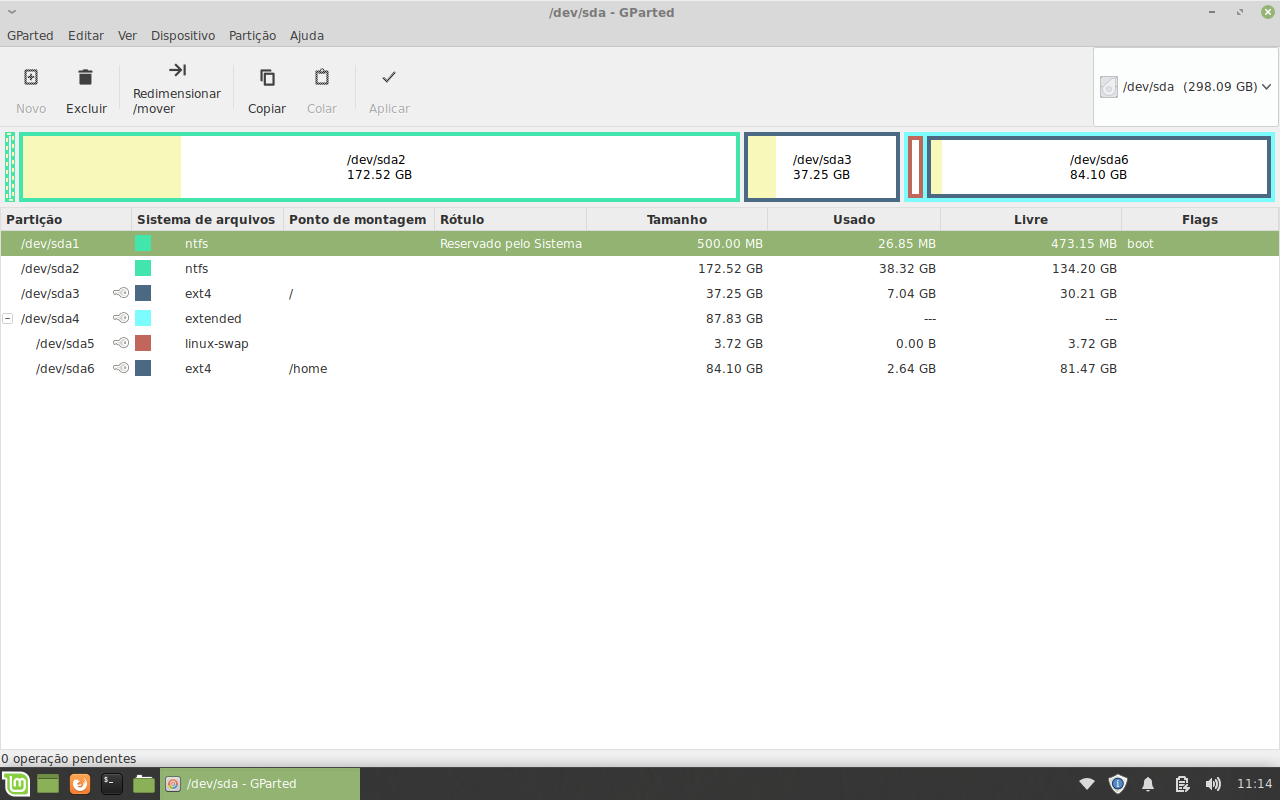Image resolution: width=1280 pixels, height=800 pixels.
Task: Select the /dev/sda1 partition row
Action: pos(640,244)
